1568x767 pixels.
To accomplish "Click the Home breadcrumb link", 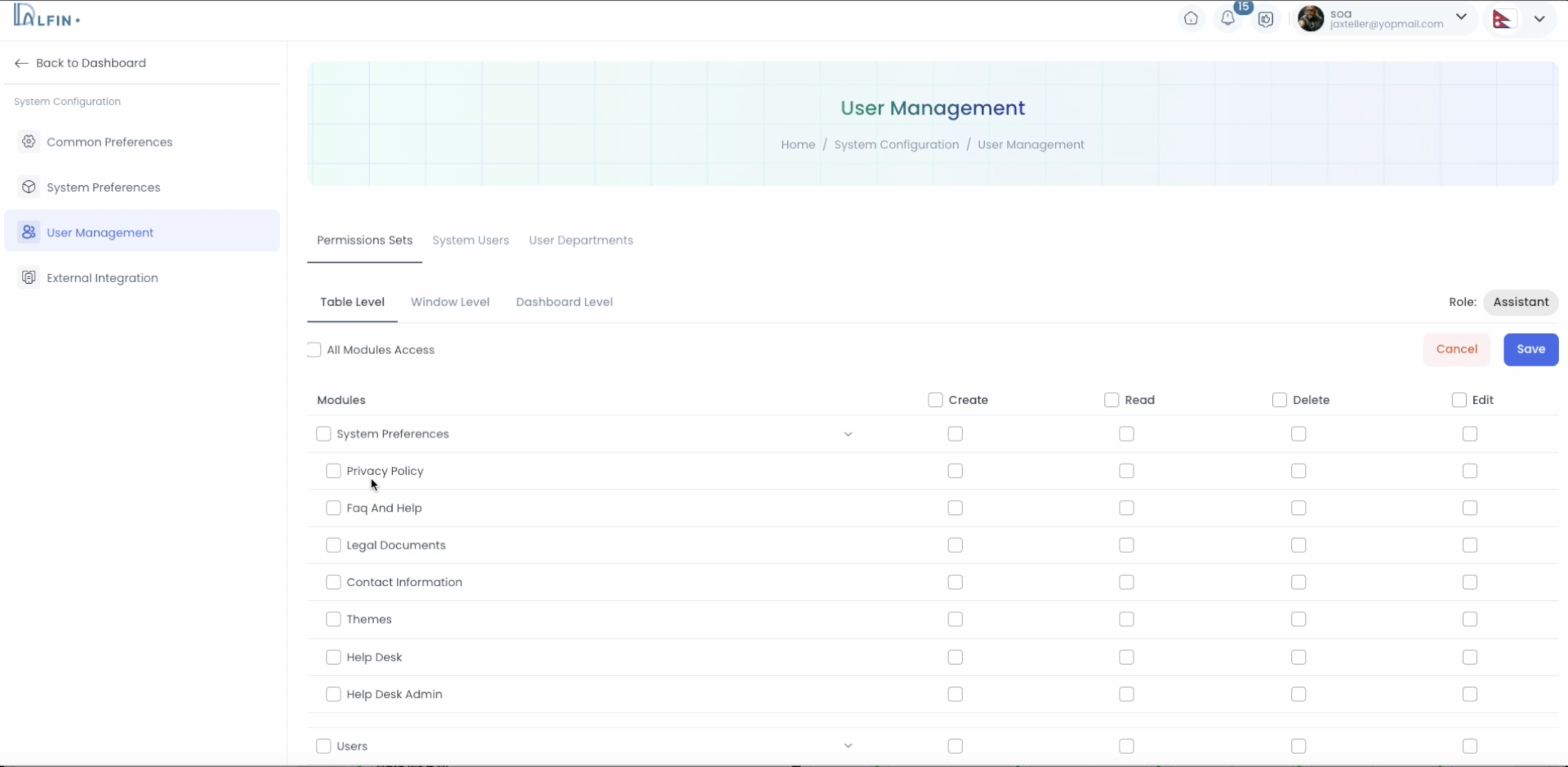I will pyautogui.click(x=798, y=145).
